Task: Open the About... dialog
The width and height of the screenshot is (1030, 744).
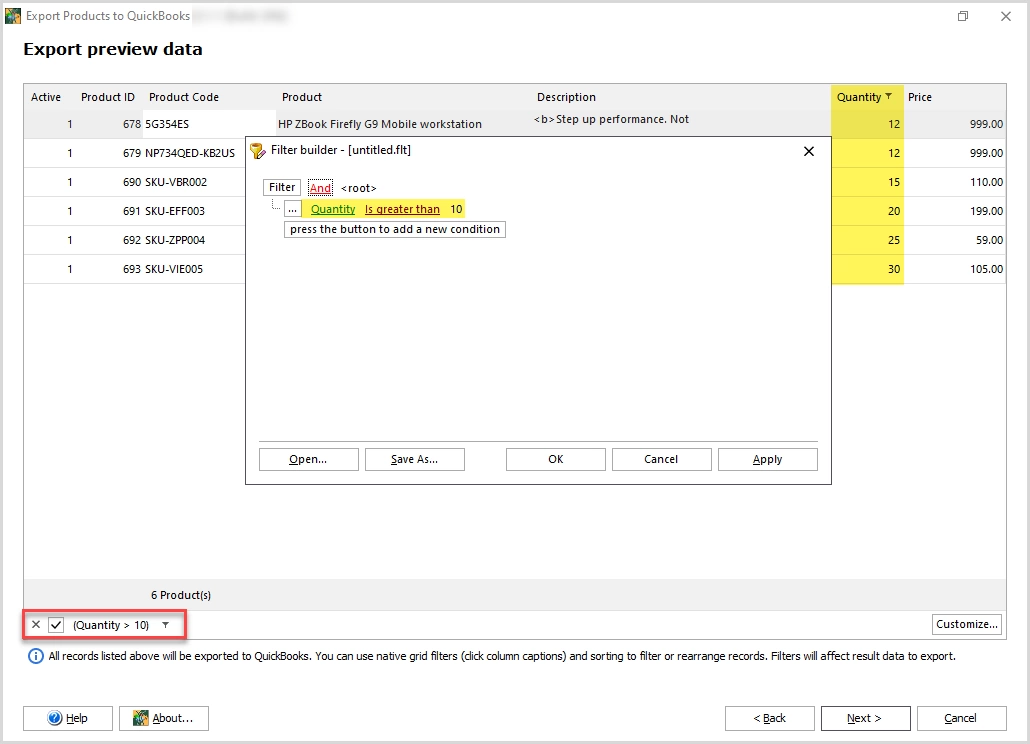Action: click(x=164, y=718)
